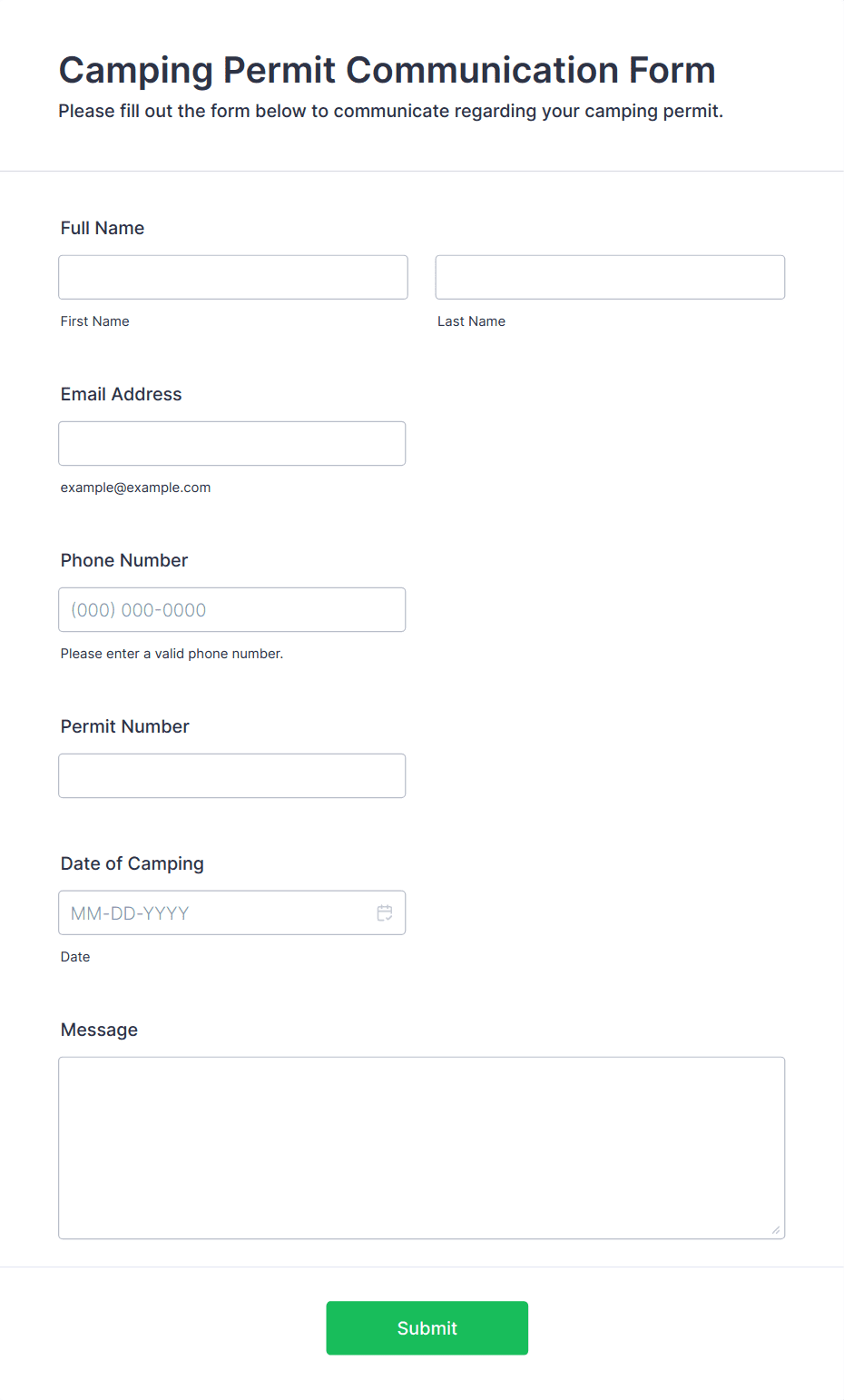Select the Email Address input field

[x=232, y=443]
